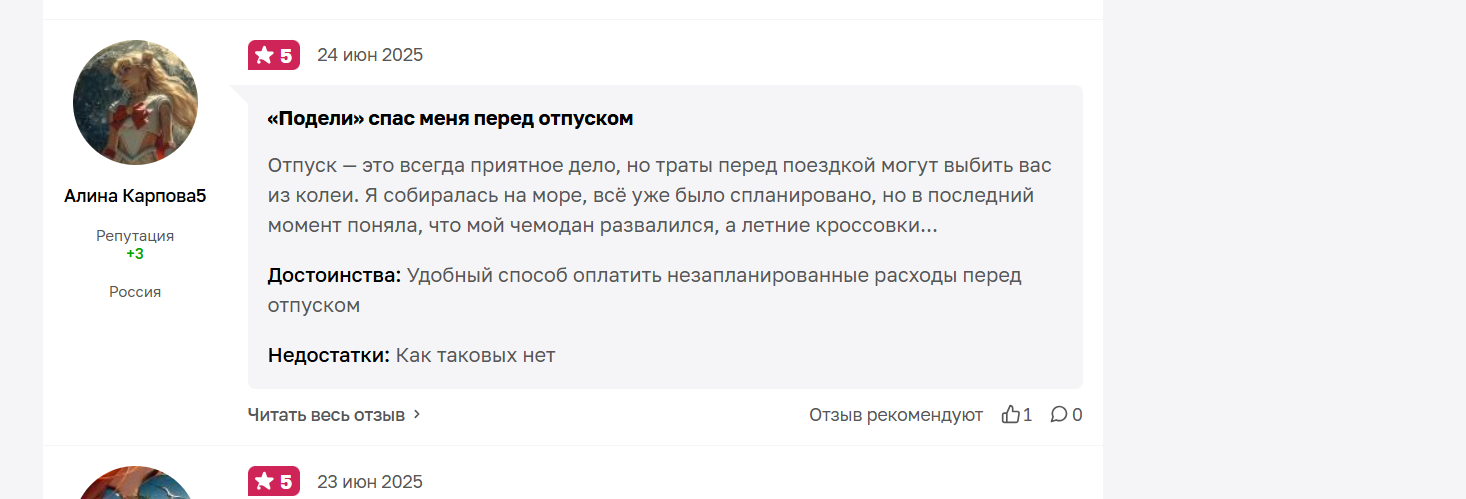Expand review with chevron after Читать весь отзыв
The height and width of the screenshot is (499, 1466).
coord(417,414)
